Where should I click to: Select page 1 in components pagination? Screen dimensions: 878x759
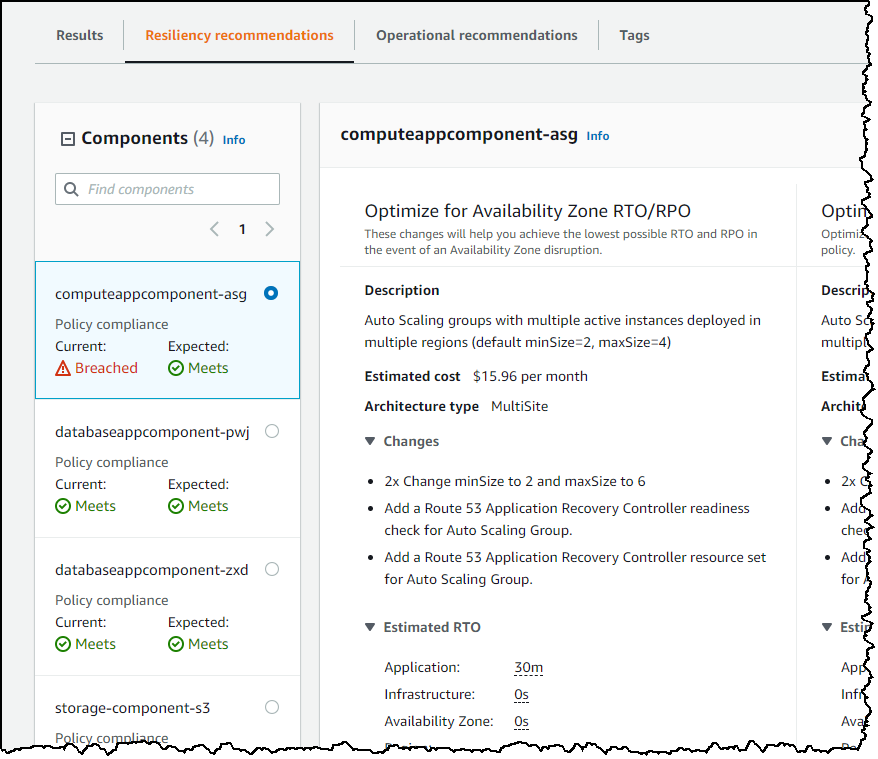242,229
